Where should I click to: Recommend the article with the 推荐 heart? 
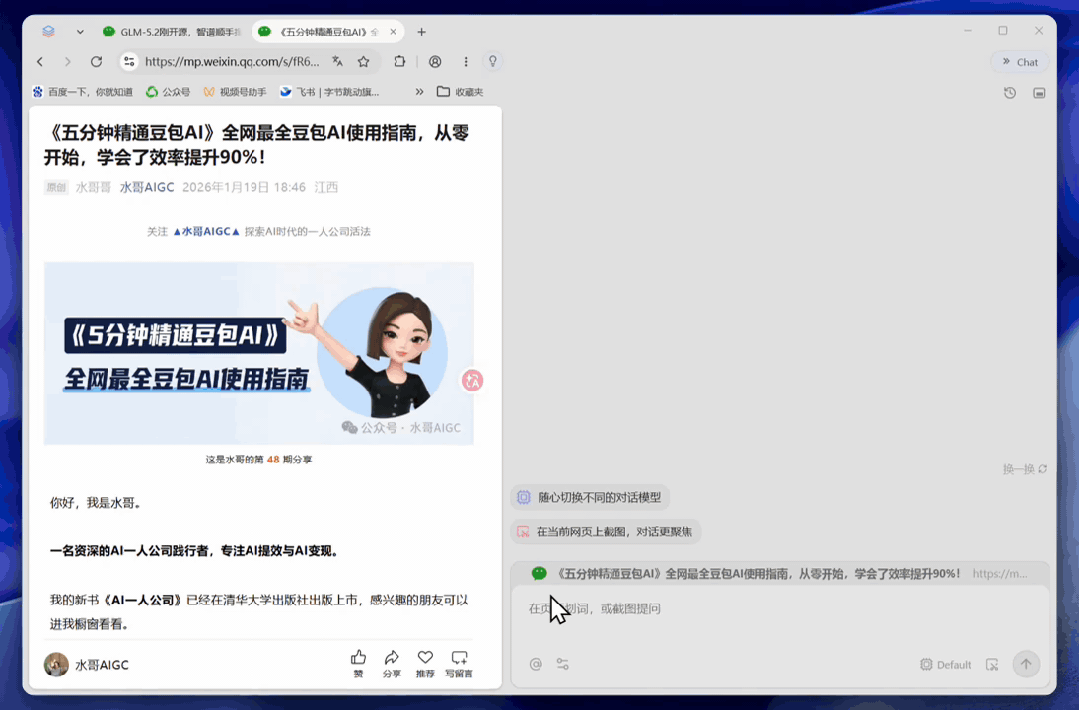[425, 664]
